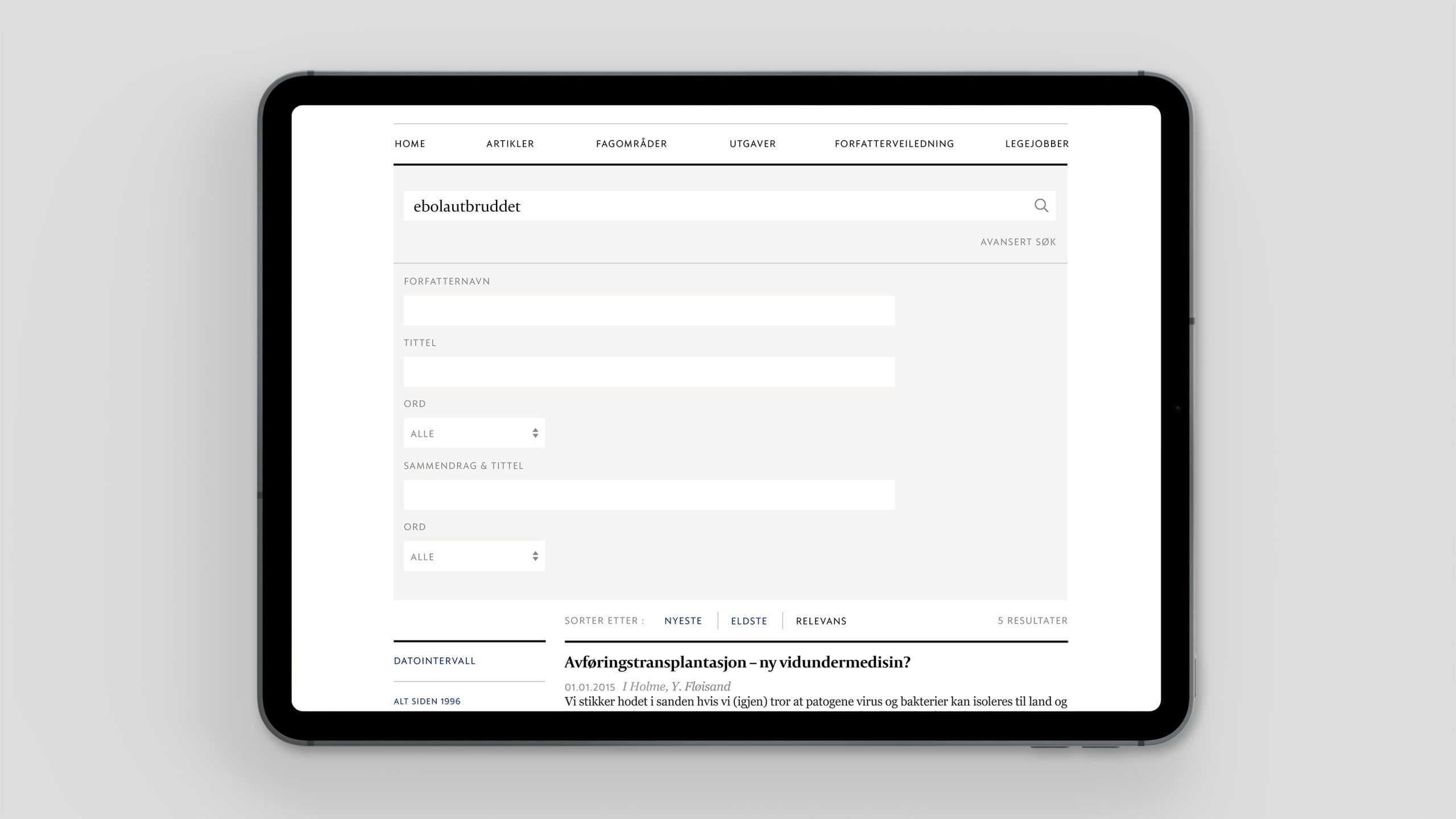This screenshot has height=819, width=1456.
Task: Focus the FORFATTERNAVN input field
Action: point(649,311)
